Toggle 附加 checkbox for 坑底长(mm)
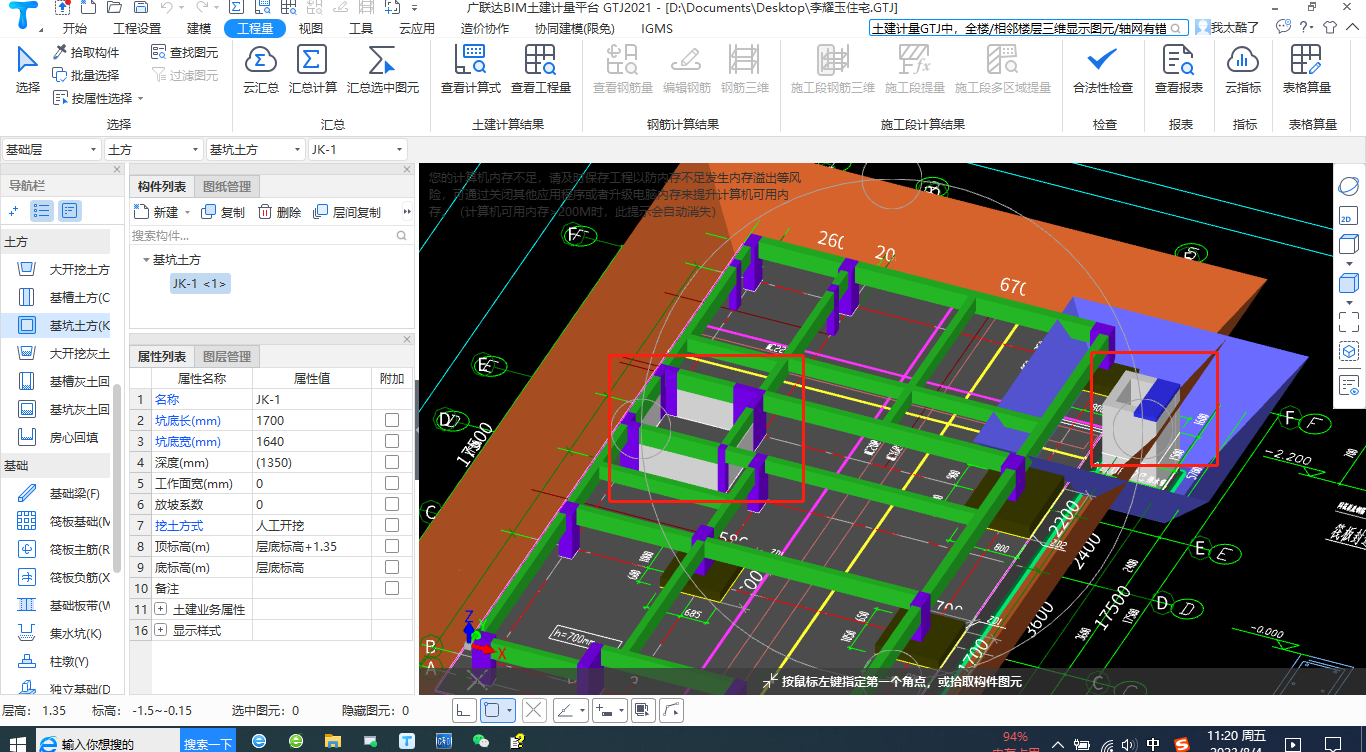Image resolution: width=1366 pixels, height=752 pixels. [x=391, y=420]
